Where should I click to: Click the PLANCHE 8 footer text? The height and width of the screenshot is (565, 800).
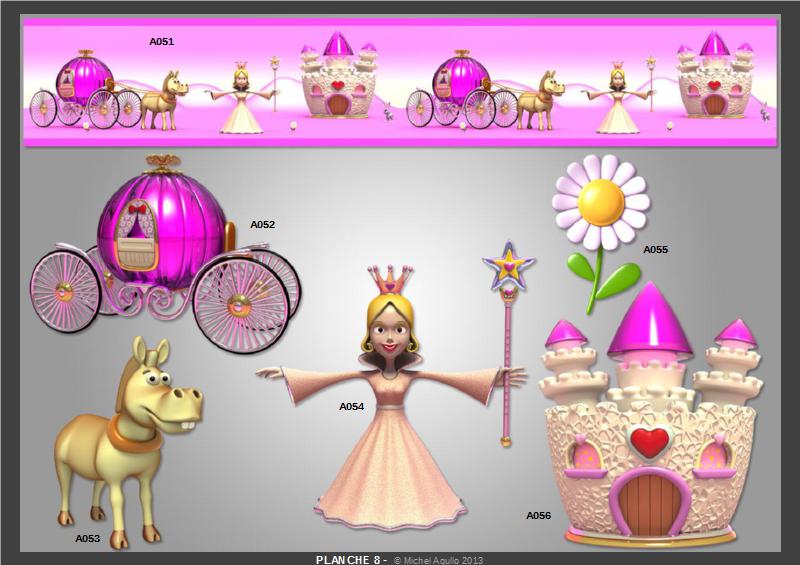[x=350, y=559]
